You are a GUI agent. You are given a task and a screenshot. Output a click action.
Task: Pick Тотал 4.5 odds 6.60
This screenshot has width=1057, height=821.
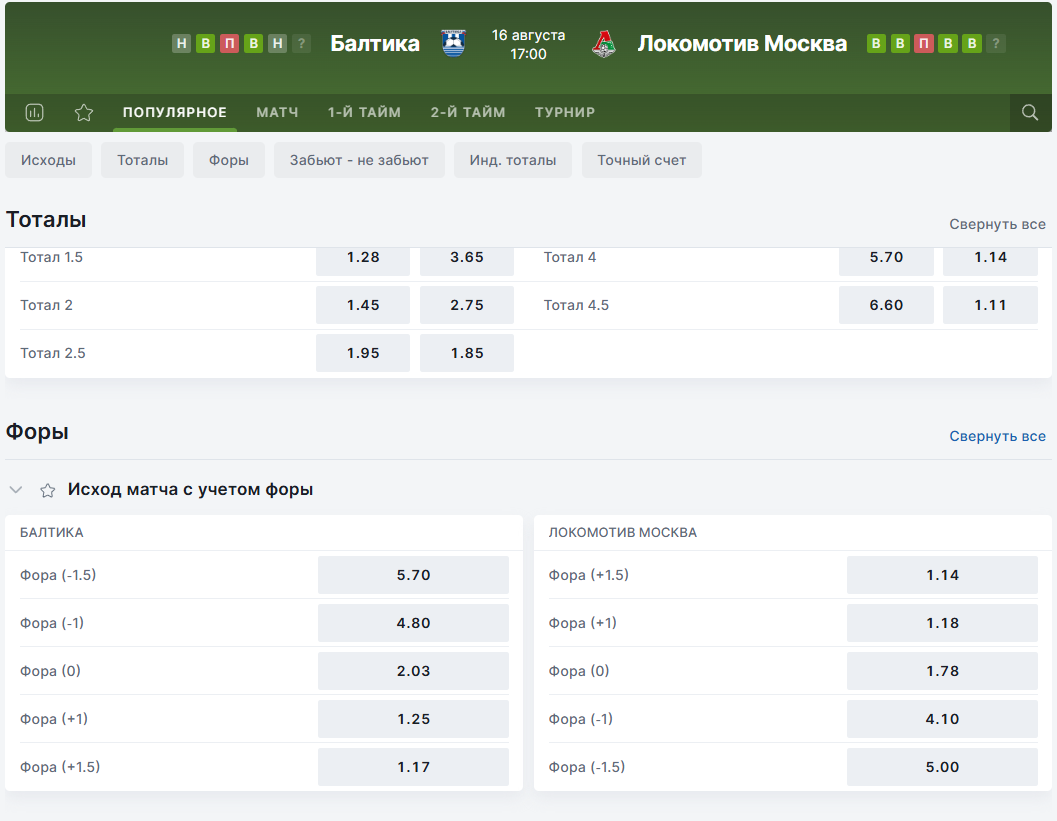[886, 305]
